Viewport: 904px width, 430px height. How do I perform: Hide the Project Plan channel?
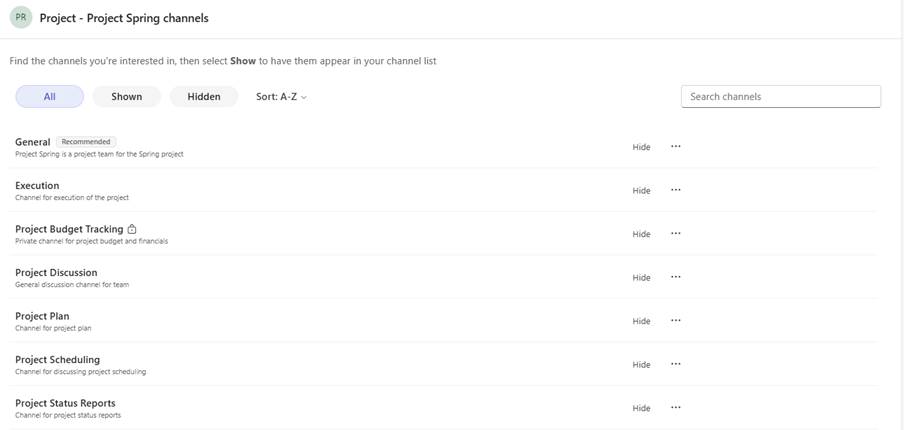pos(641,321)
